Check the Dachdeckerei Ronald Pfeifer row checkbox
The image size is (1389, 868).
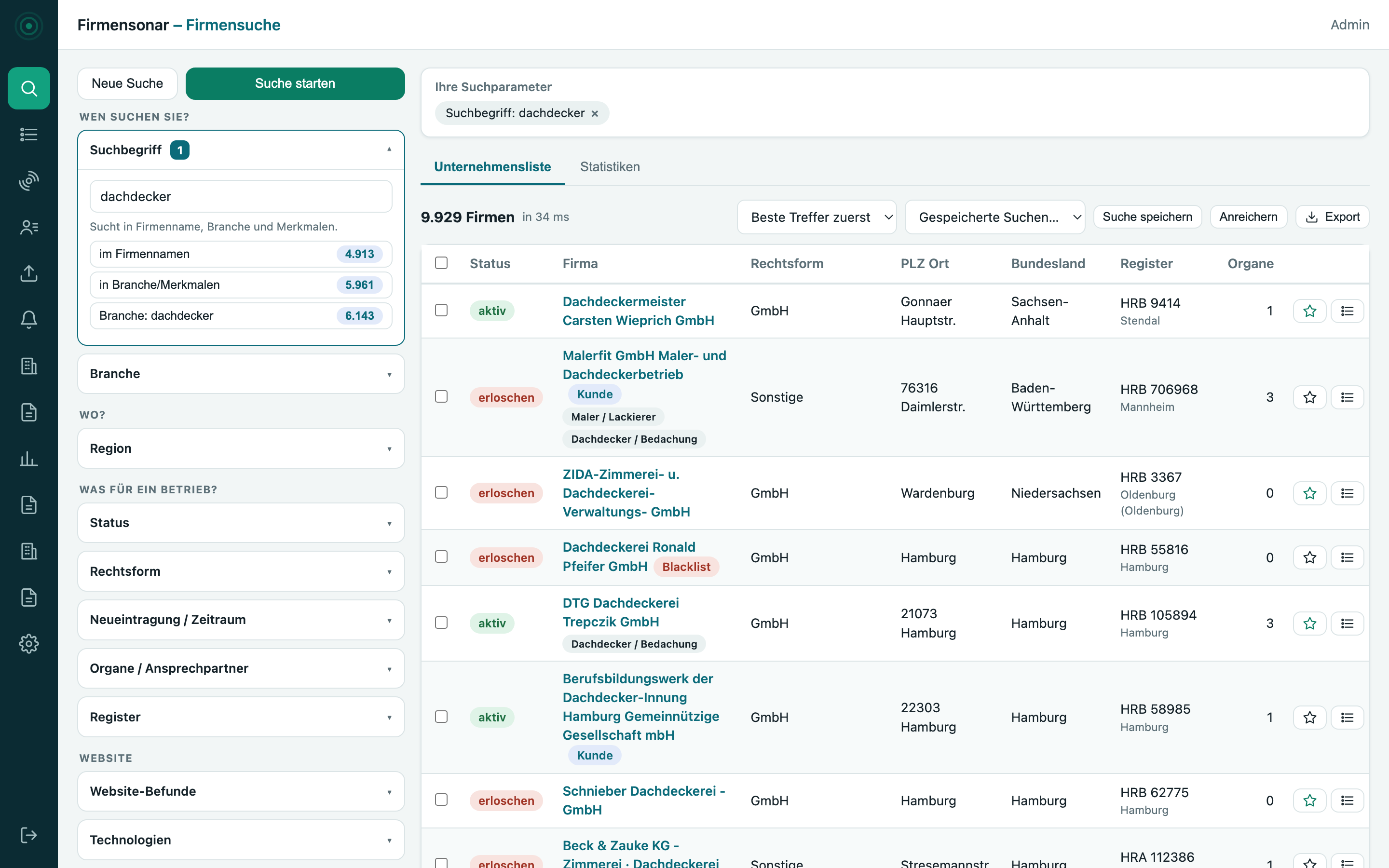coord(441,557)
